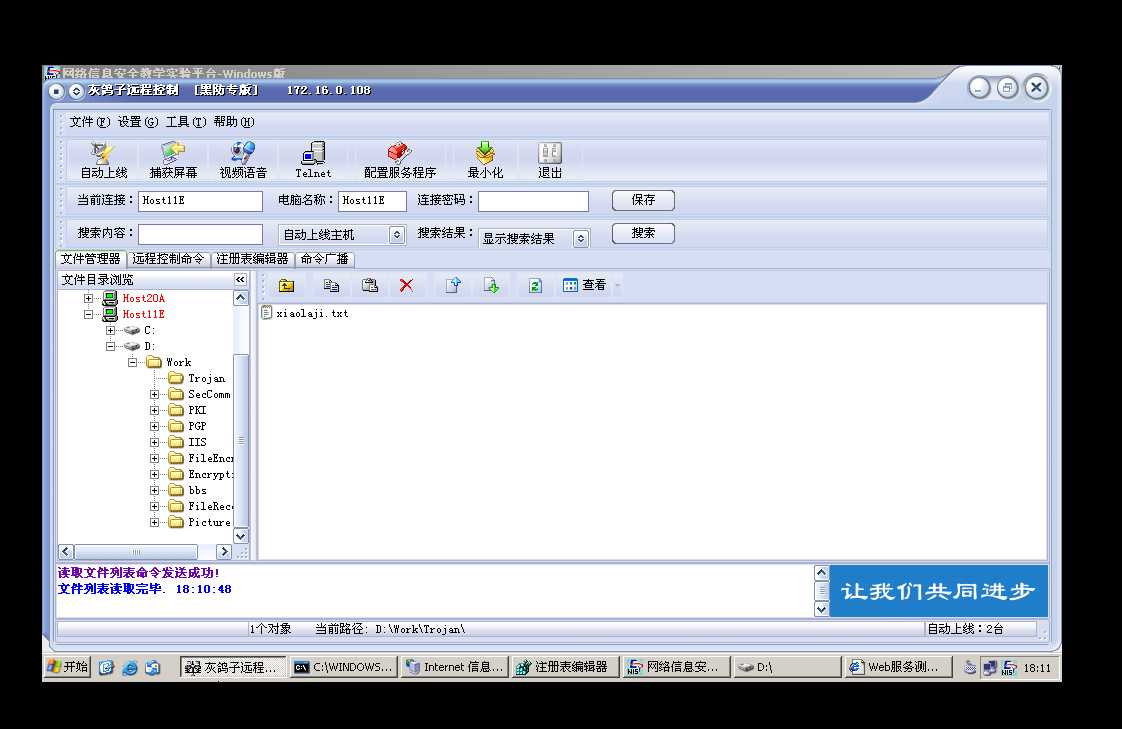Collapse the 文件目录浏览 panel
The height and width of the screenshot is (729, 1122).
[240, 280]
